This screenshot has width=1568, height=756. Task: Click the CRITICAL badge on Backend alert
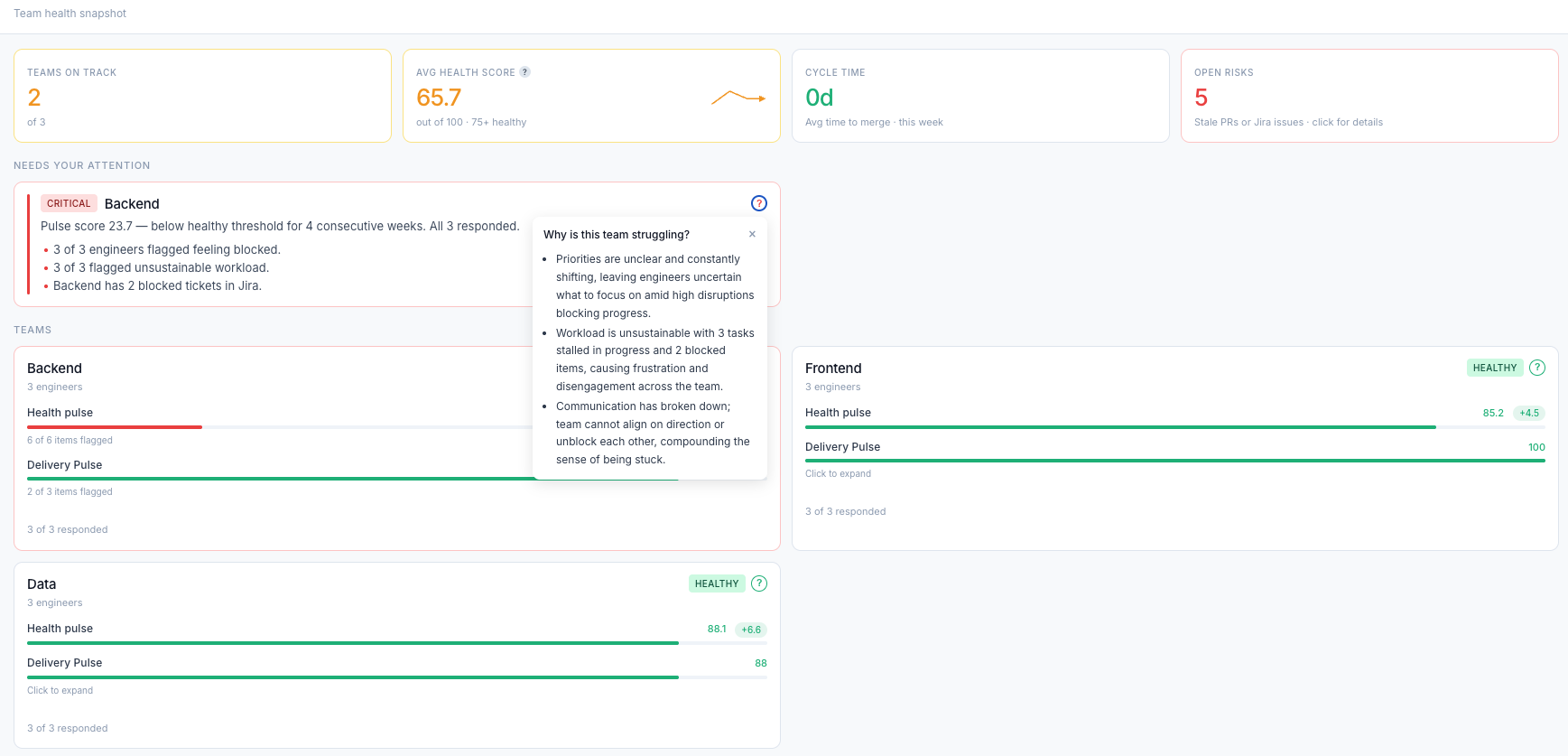[x=69, y=203]
